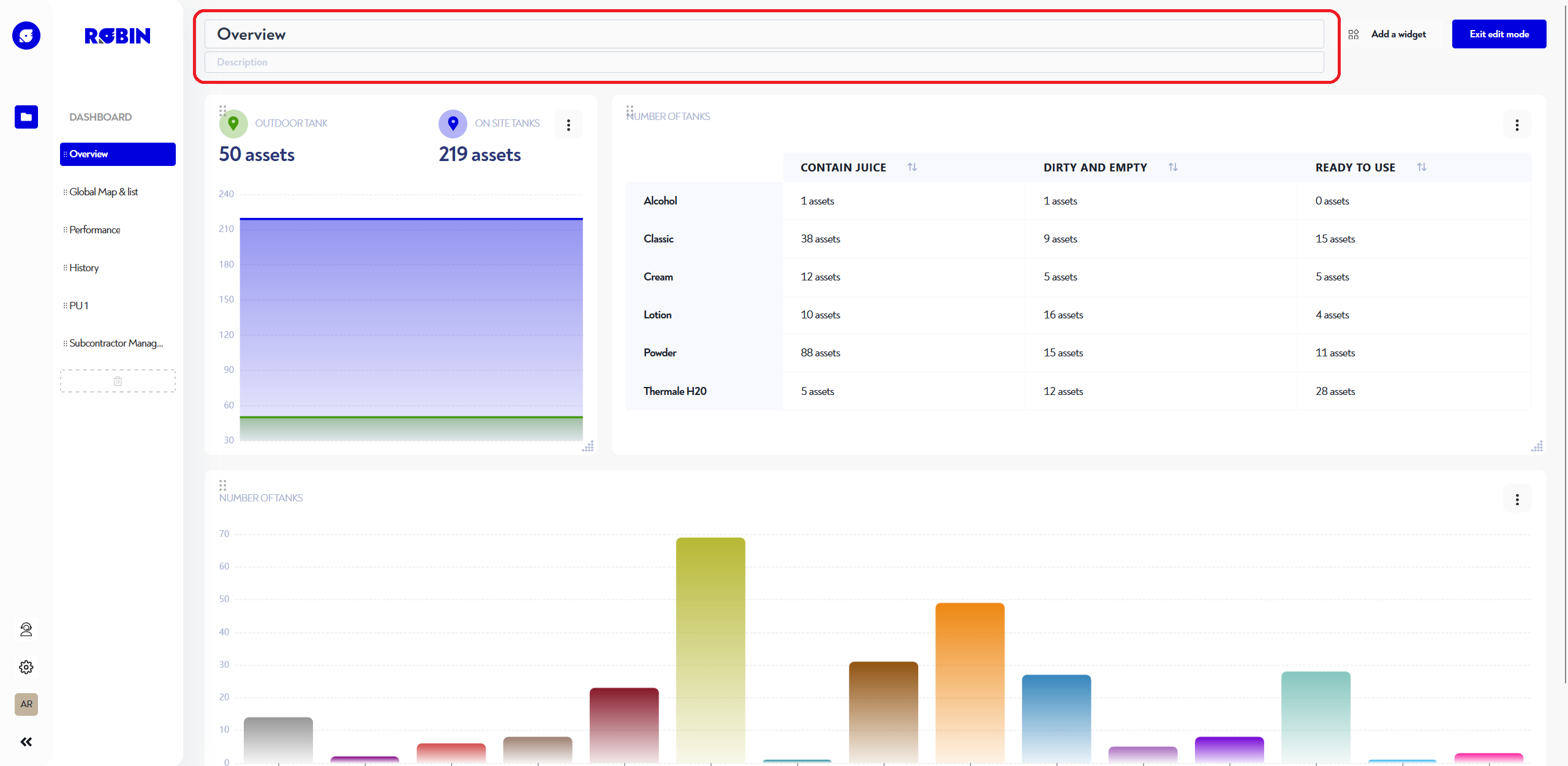The width and height of the screenshot is (1568, 766).
Task: Click the Classic row label
Action: [x=658, y=239]
